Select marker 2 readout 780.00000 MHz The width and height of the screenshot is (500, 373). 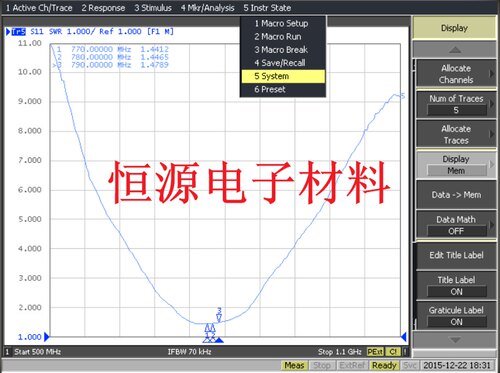[x=112, y=57]
